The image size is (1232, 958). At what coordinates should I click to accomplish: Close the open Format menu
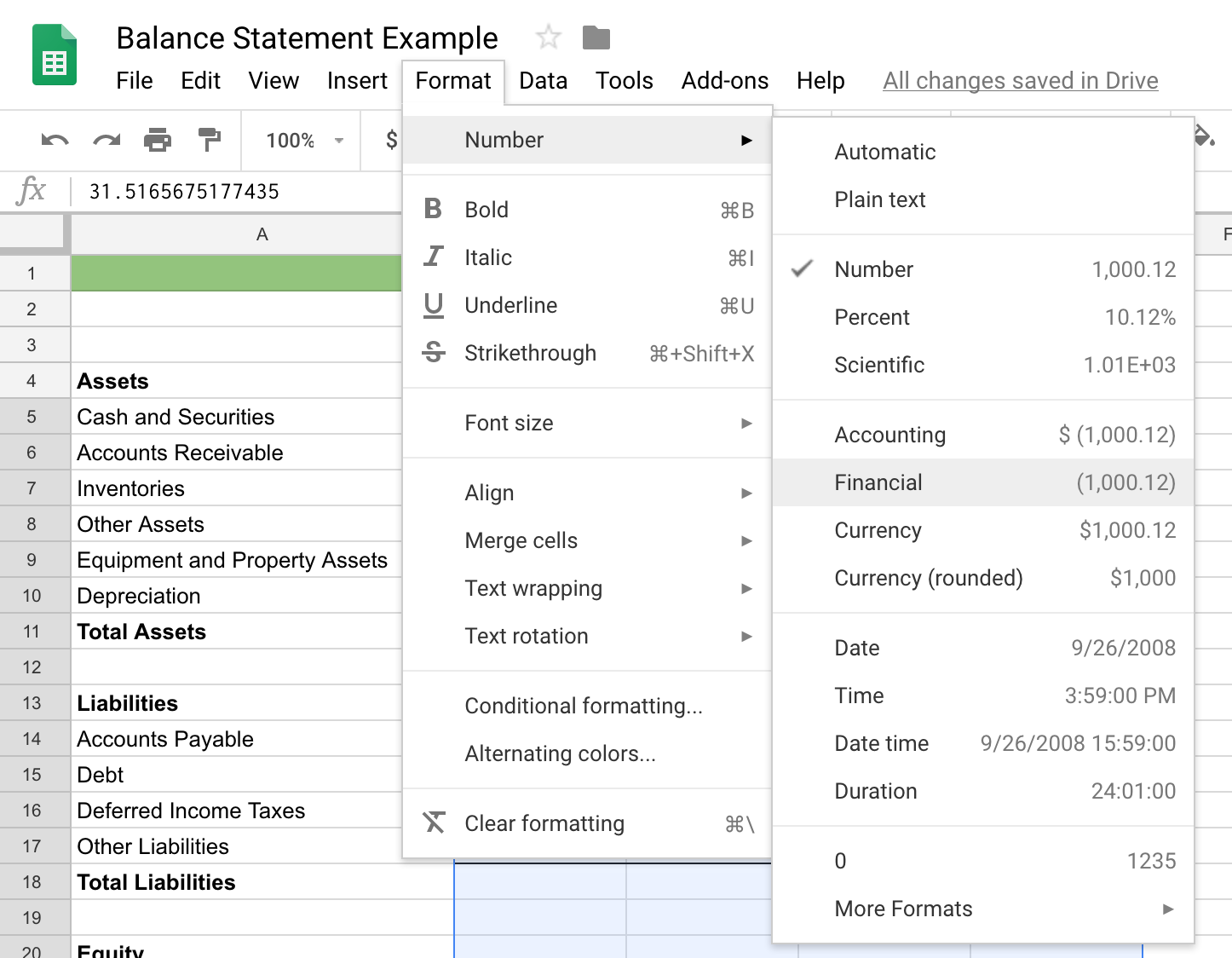pyautogui.click(x=453, y=81)
